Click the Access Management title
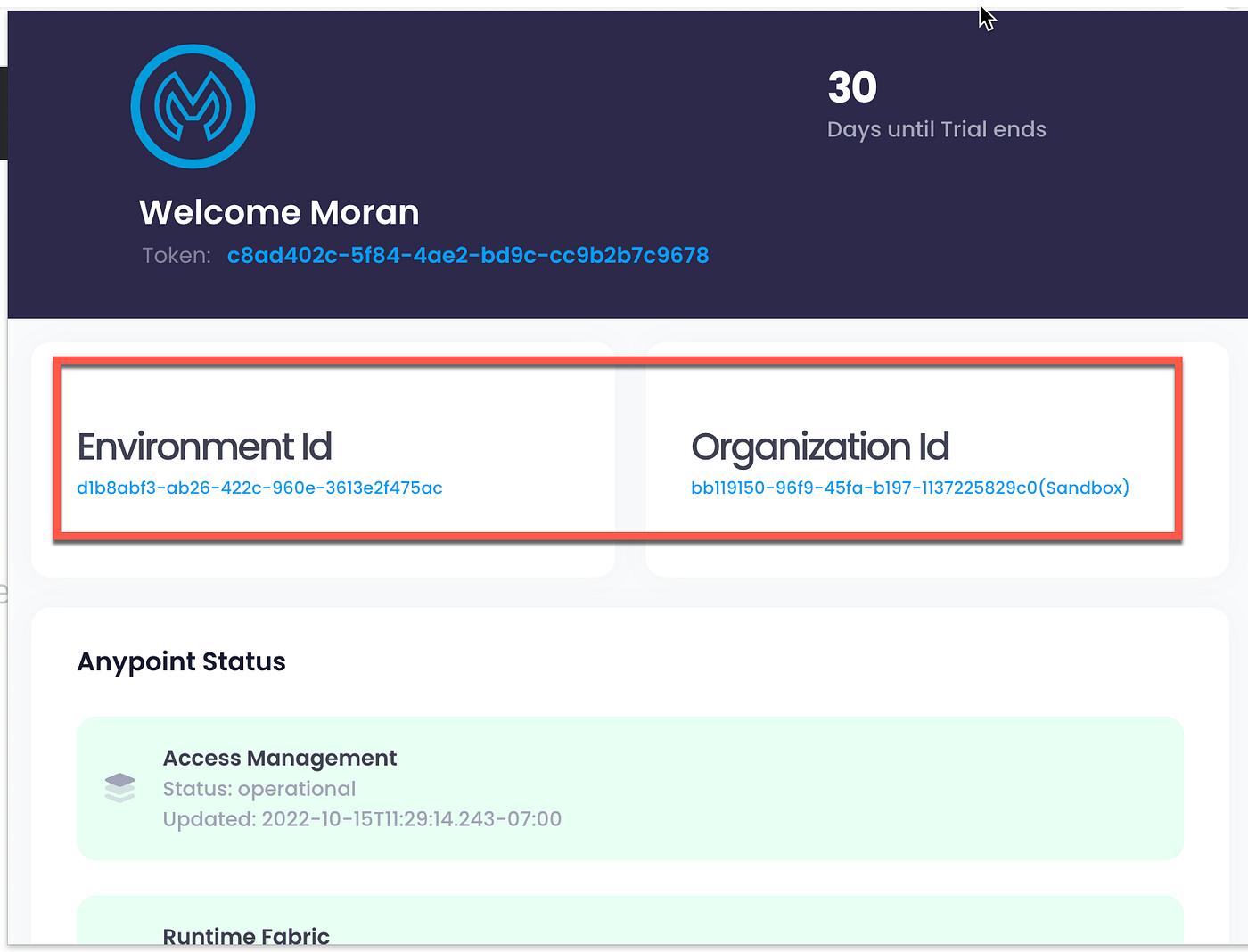 point(280,758)
